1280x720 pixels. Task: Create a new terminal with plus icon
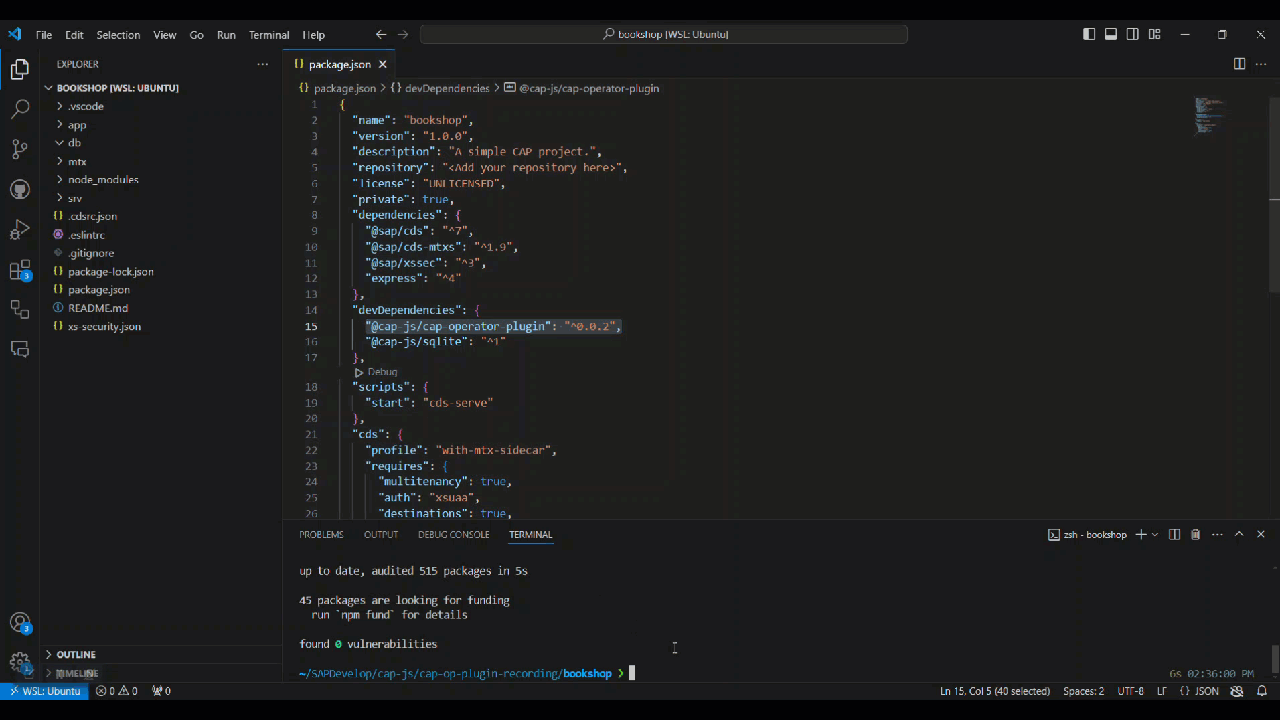click(x=1141, y=535)
